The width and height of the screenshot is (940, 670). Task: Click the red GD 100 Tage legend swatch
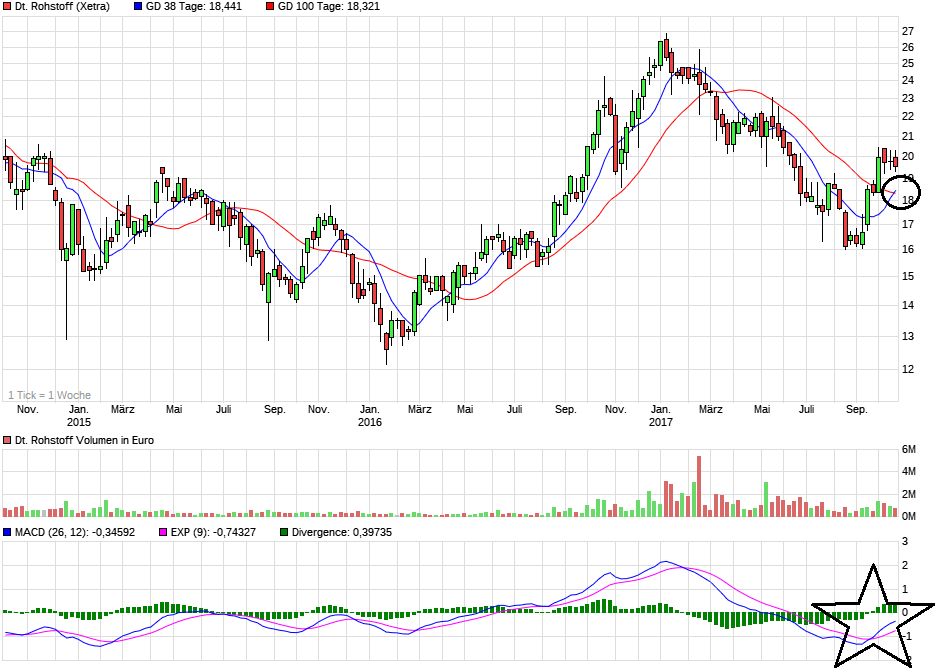pyautogui.click(x=270, y=7)
